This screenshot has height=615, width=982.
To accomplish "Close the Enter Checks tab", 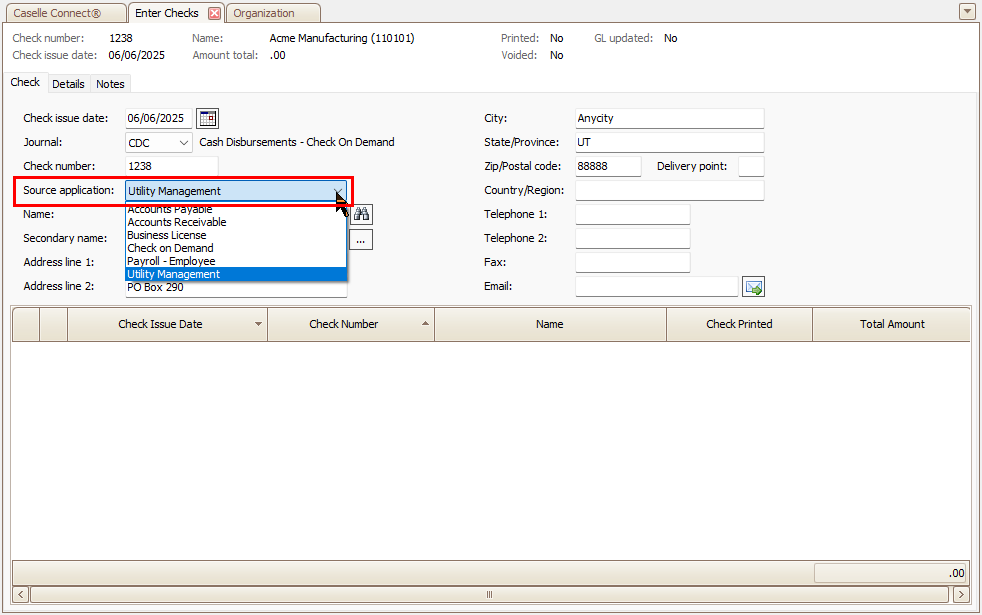I will pos(214,13).
